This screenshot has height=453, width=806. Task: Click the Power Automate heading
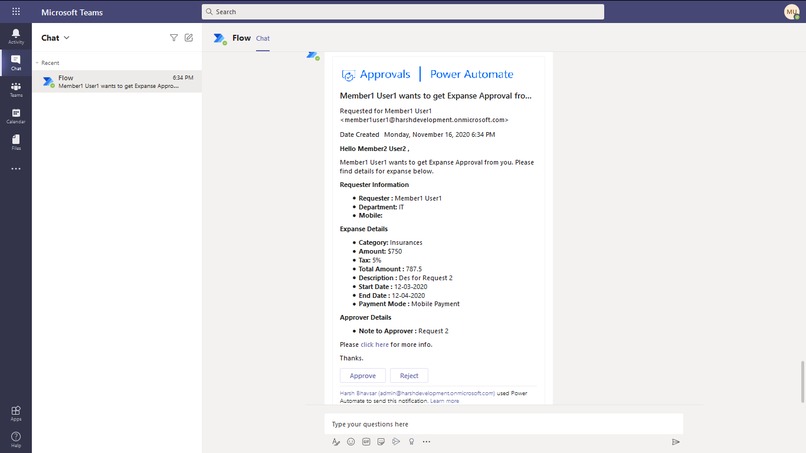click(471, 74)
